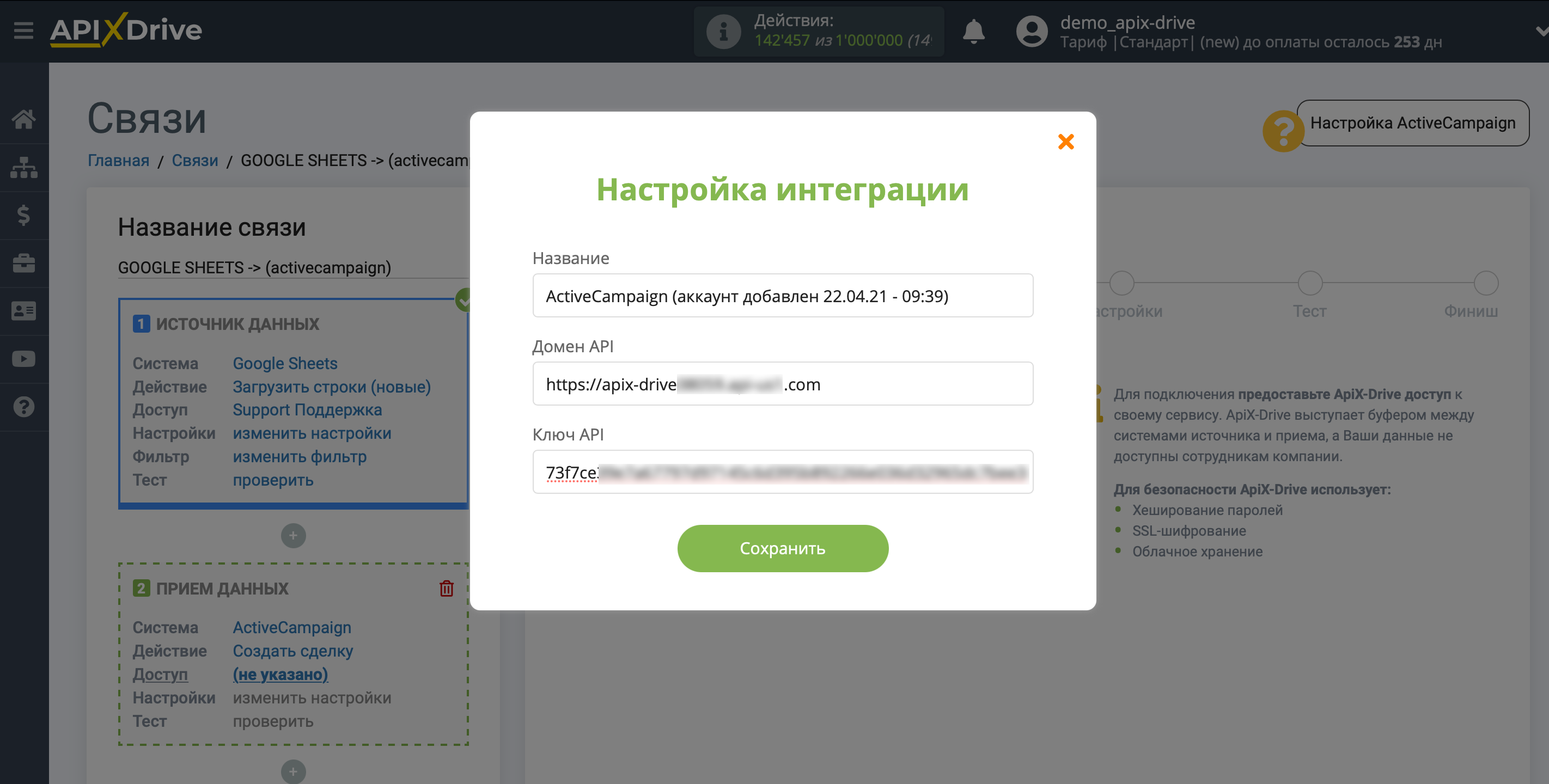Click the ApiX-Drive logo
This screenshot has height=784, width=1549.
pyautogui.click(x=126, y=30)
